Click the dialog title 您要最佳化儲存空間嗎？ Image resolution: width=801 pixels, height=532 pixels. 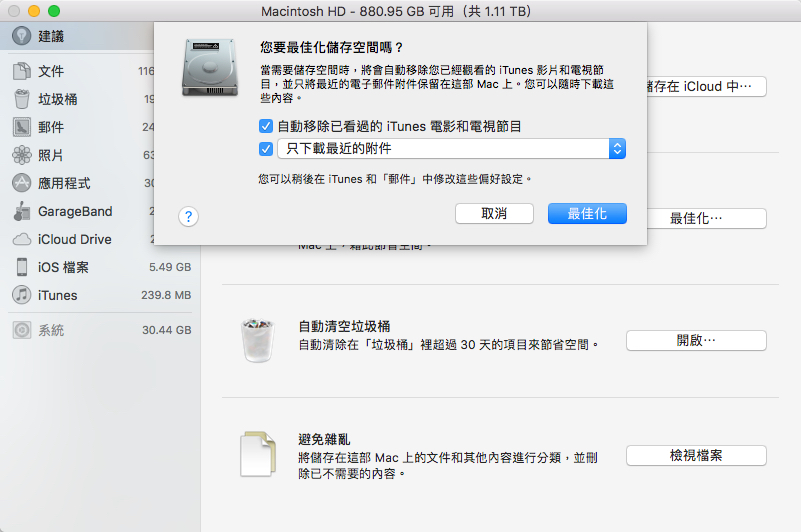tap(332, 48)
